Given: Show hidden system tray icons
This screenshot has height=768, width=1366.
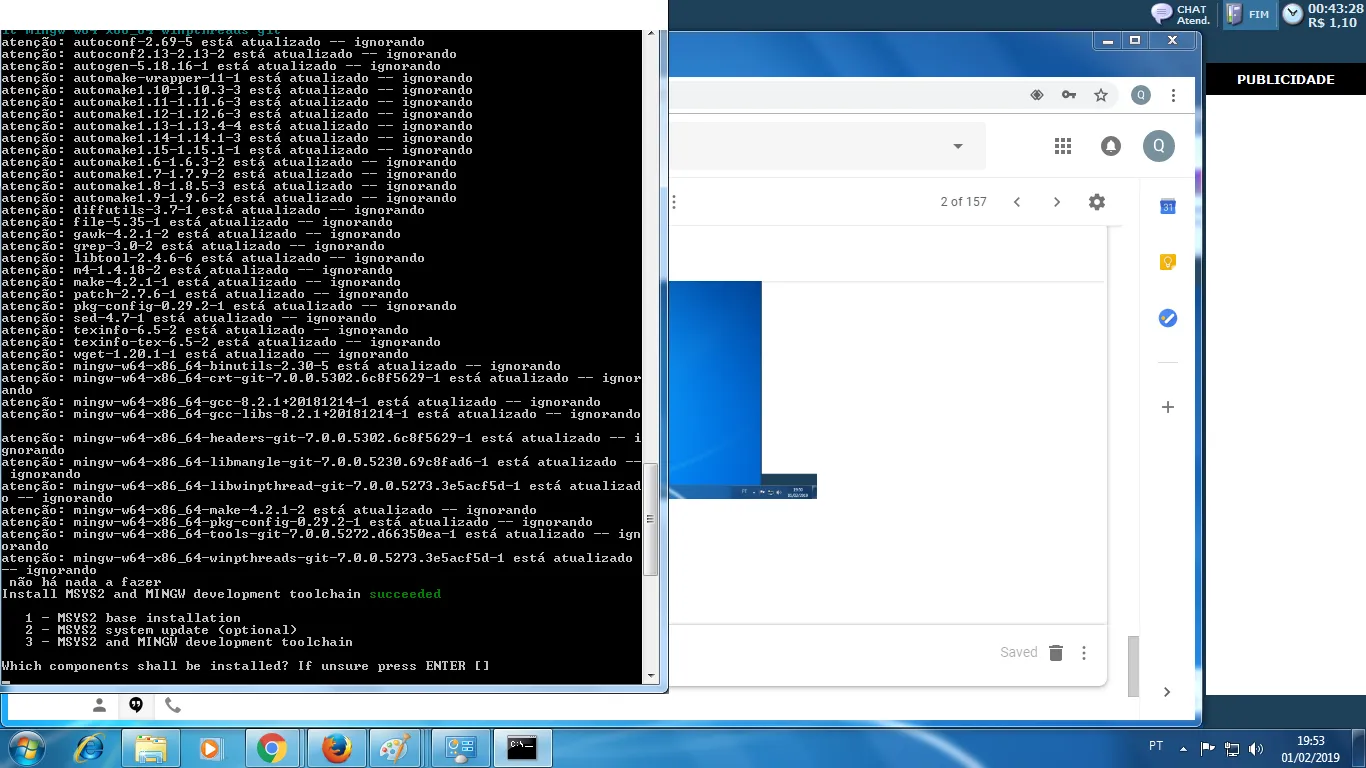Looking at the screenshot, I should pyautogui.click(x=1184, y=748).
